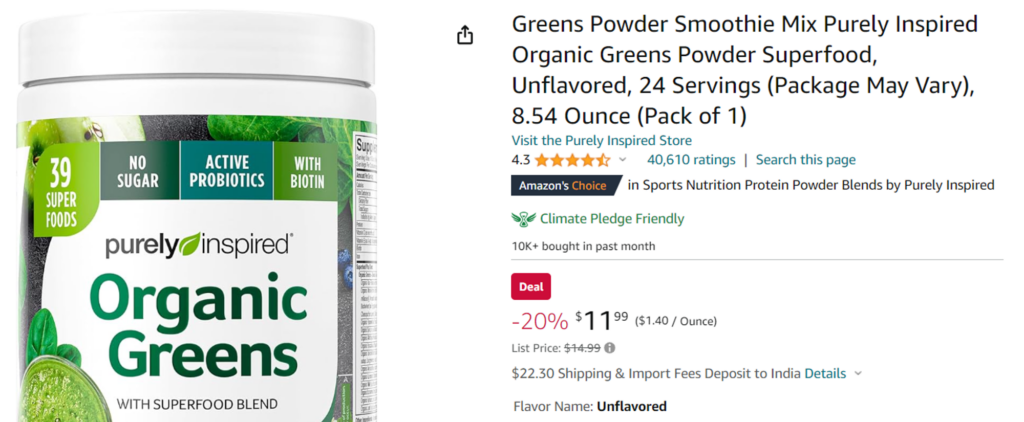Click the Amazon's Choice badge

(x=566, y=186)
